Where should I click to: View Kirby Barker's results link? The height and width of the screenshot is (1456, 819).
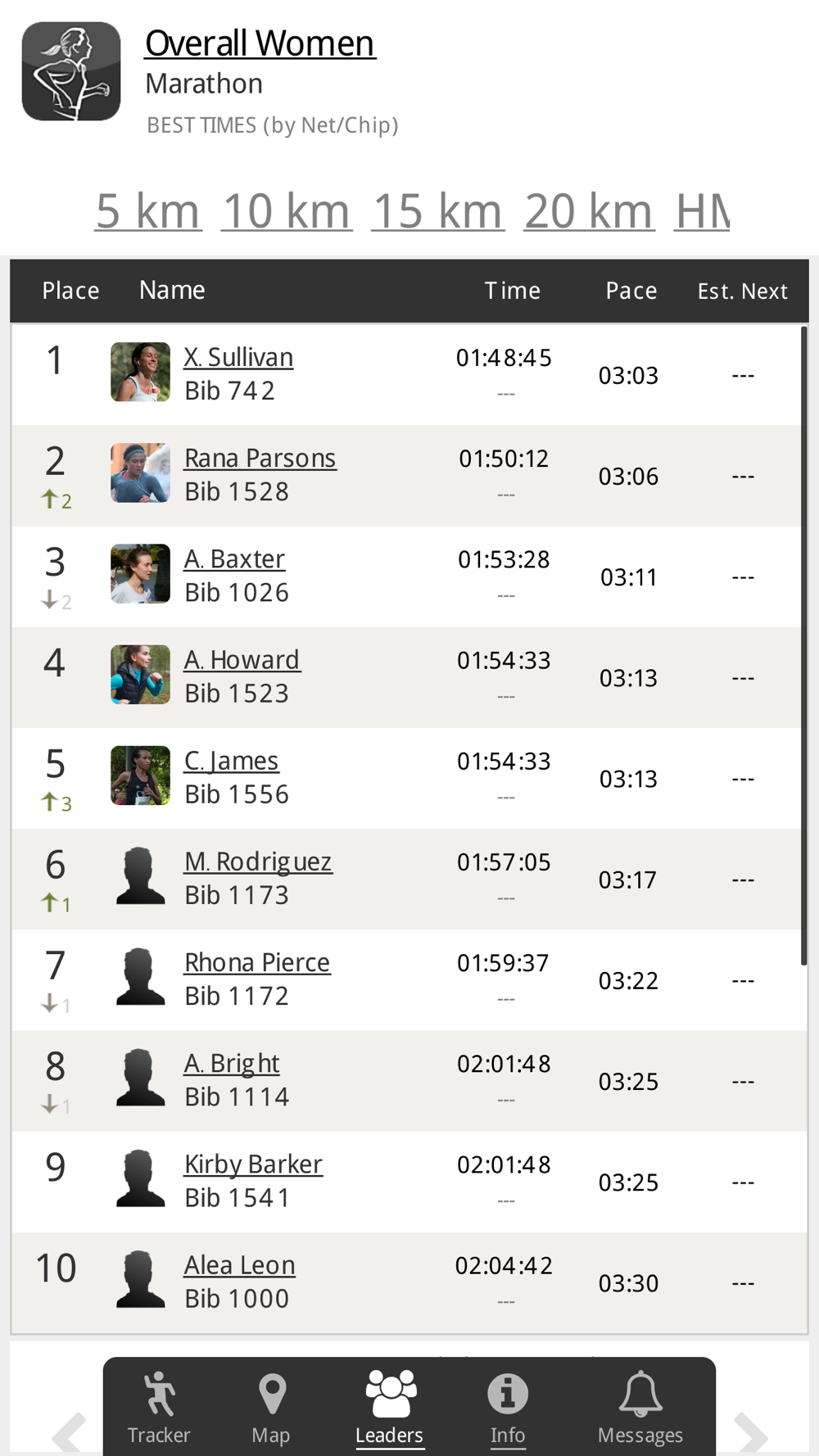[253, 1164]
